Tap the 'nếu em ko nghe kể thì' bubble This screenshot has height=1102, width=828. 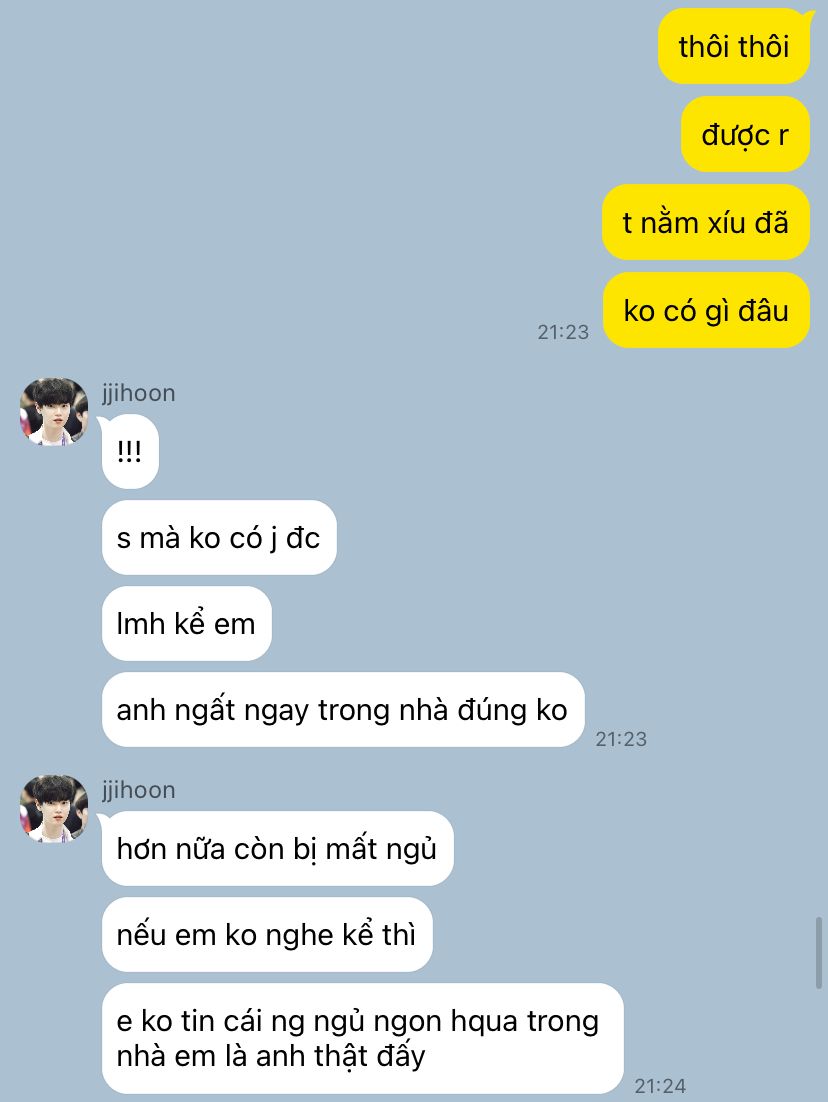pyautogui.click(x=267, y=935)
